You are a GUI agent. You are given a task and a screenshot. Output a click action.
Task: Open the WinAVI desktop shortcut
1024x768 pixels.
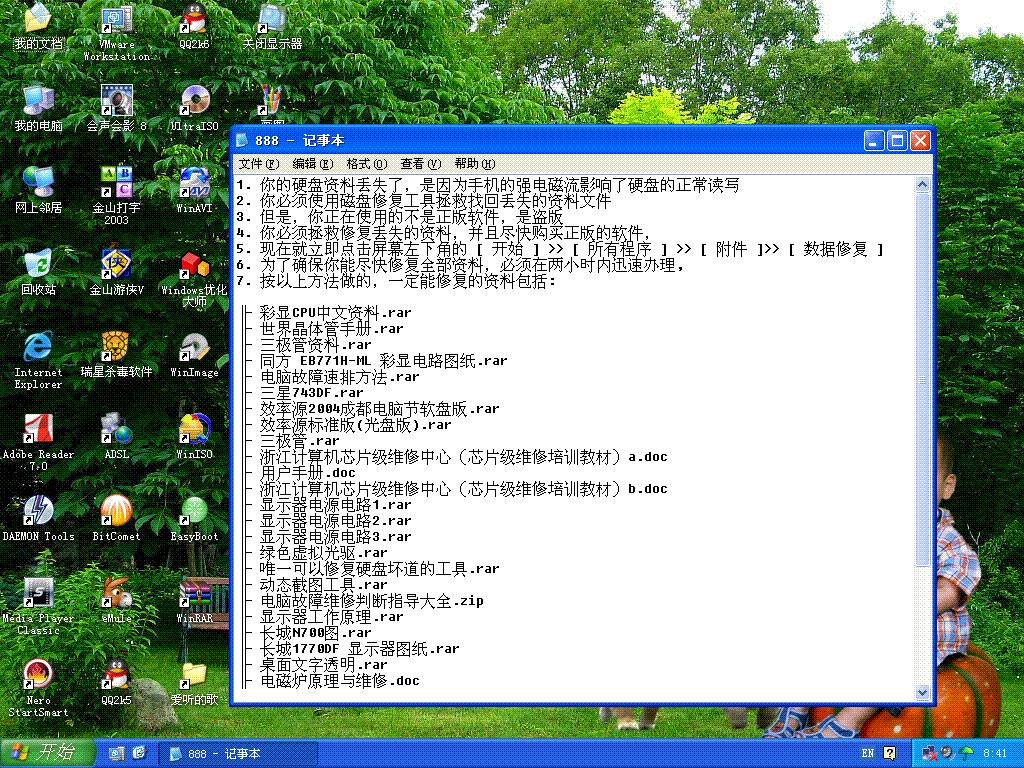194,191
